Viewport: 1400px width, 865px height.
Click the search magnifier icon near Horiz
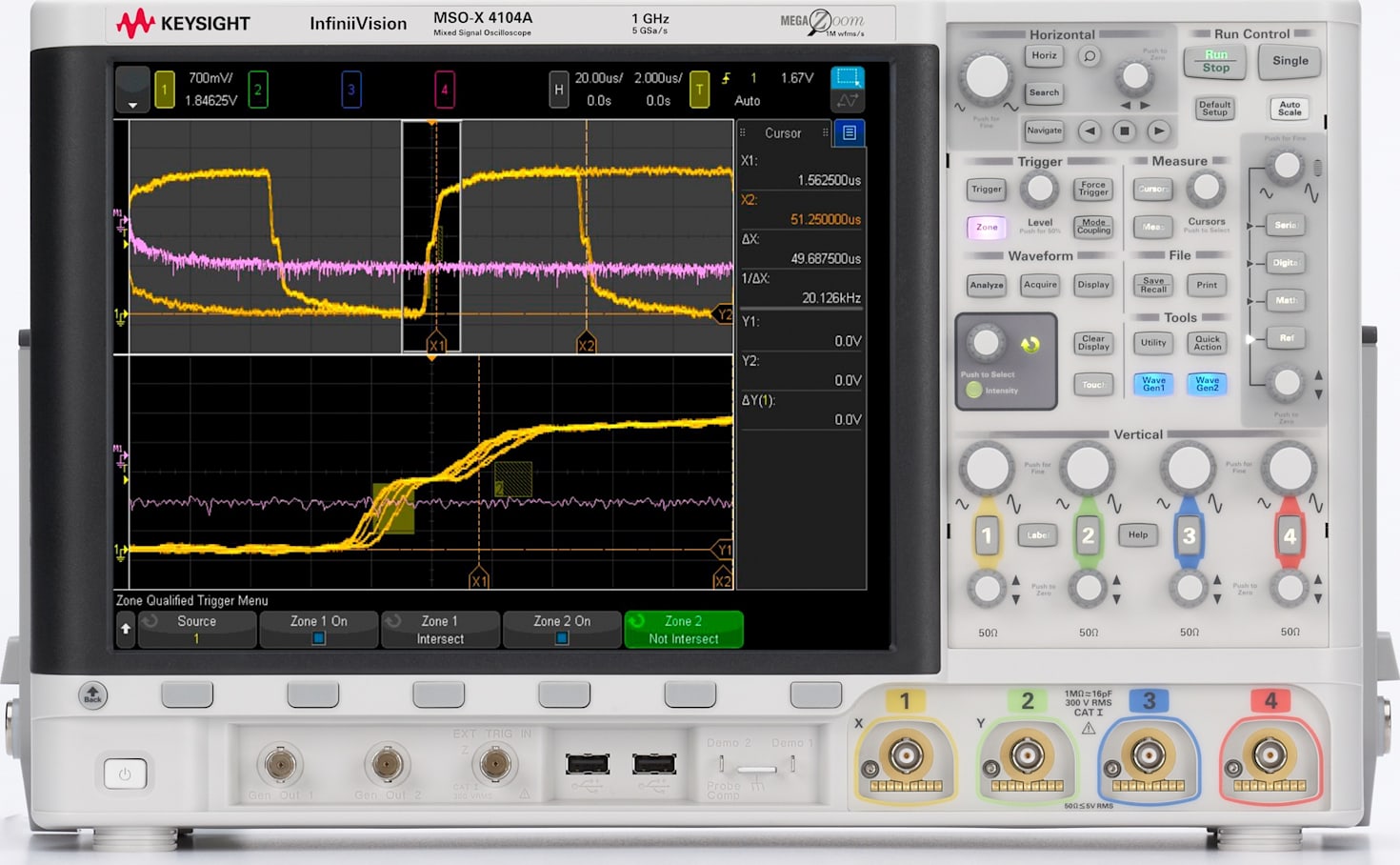pyautogui.click(x=1087, y=56)
